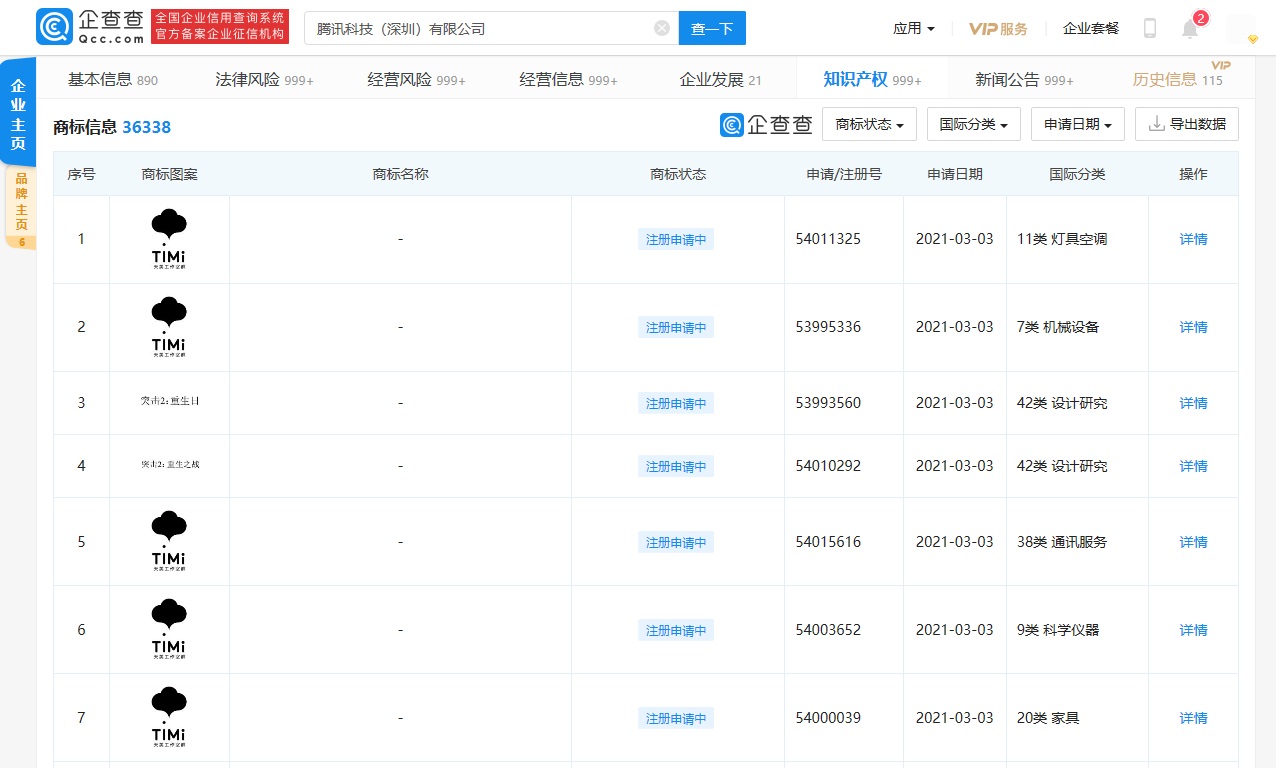Click the TIMi trademark image in row 6
Viewport: 1276px width, 768px height.
(169, 629)
